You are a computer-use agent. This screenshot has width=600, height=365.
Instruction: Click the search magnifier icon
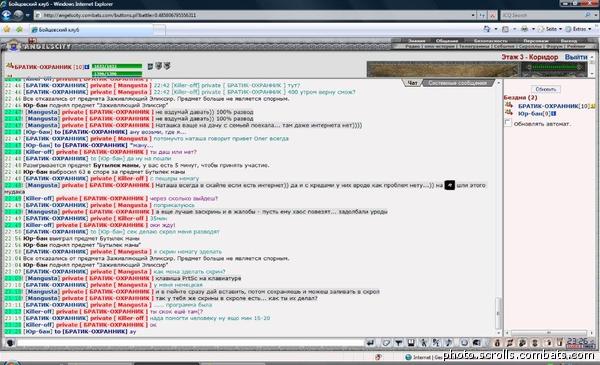pyautogui.click(x=588, y=15)
